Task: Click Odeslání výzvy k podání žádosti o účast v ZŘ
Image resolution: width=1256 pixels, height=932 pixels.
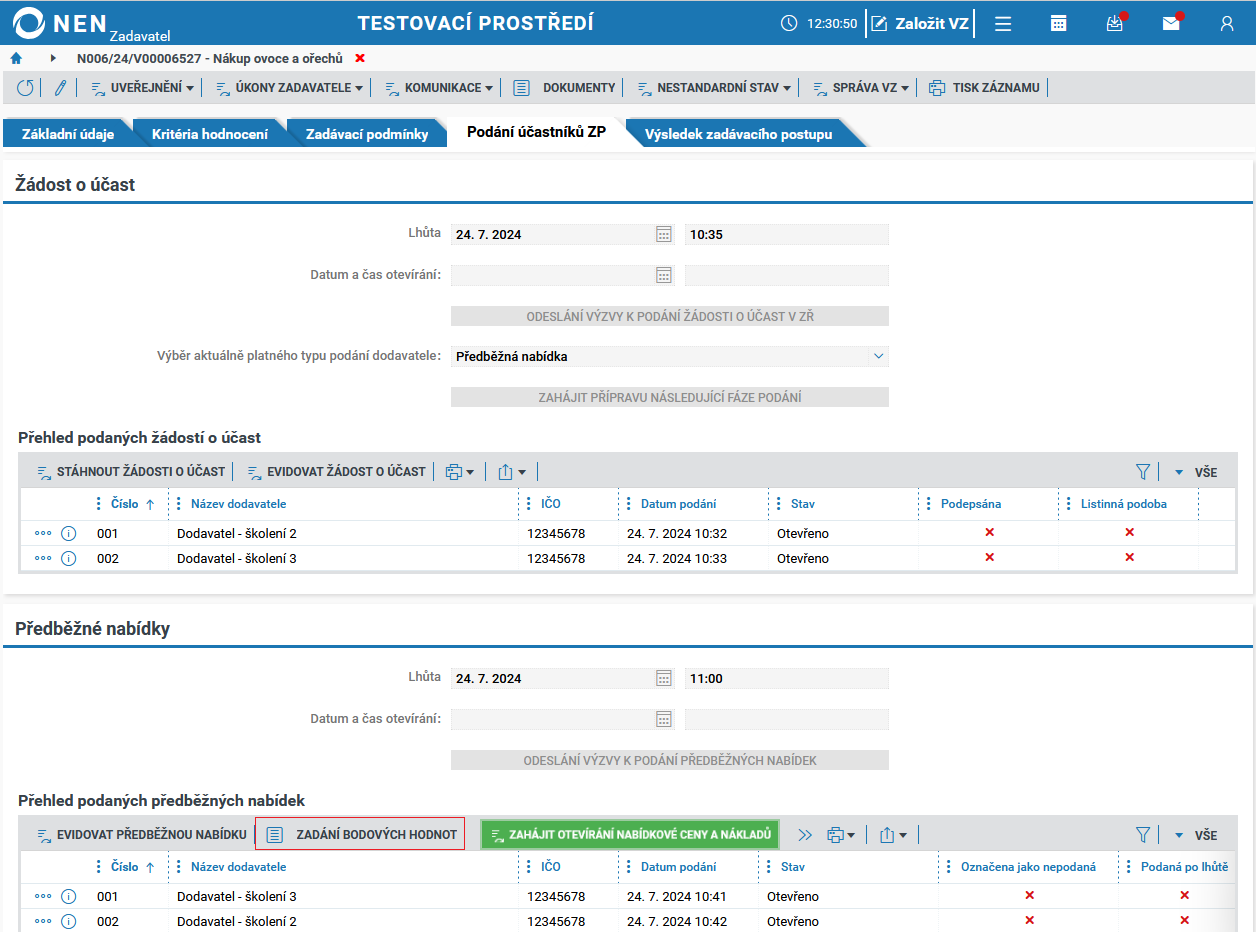Action: [x=670, y=316]
